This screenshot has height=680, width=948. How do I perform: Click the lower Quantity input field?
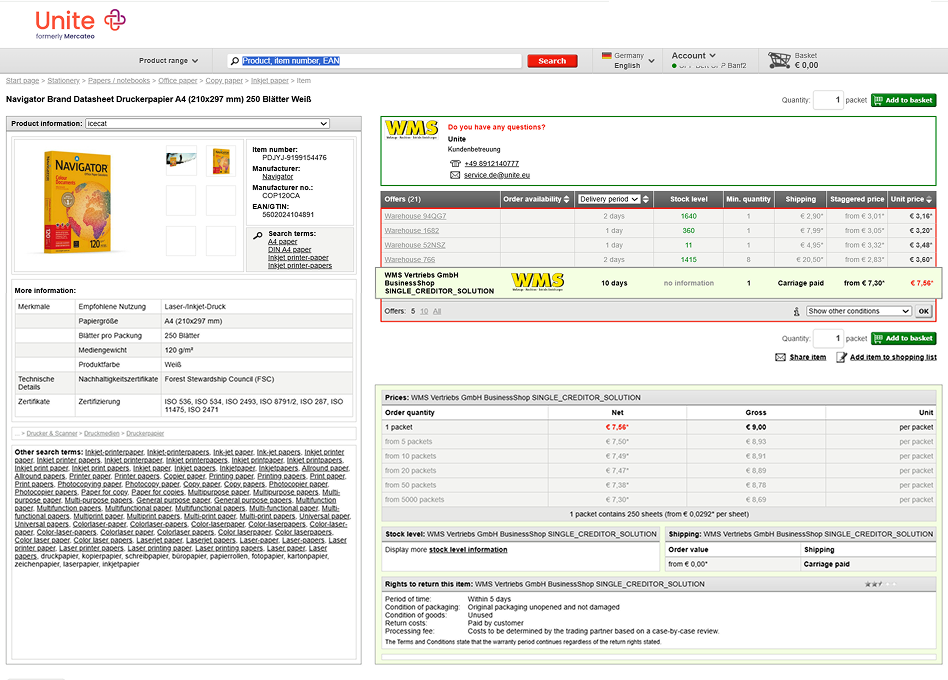coord(828,338)
